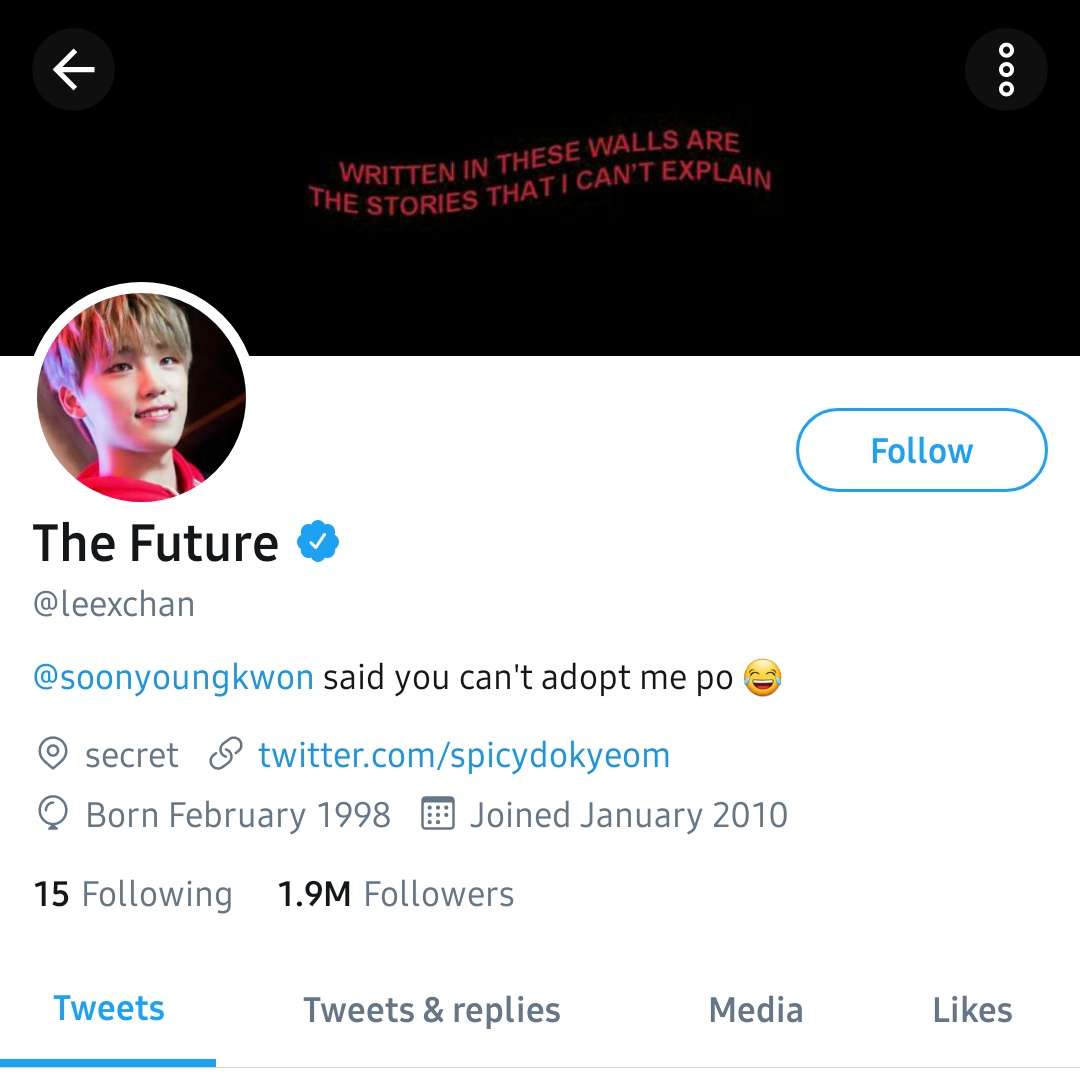This screenshot has width=1080, height=1084.
Task: Open the profile picture
Action: coord(142,396)
